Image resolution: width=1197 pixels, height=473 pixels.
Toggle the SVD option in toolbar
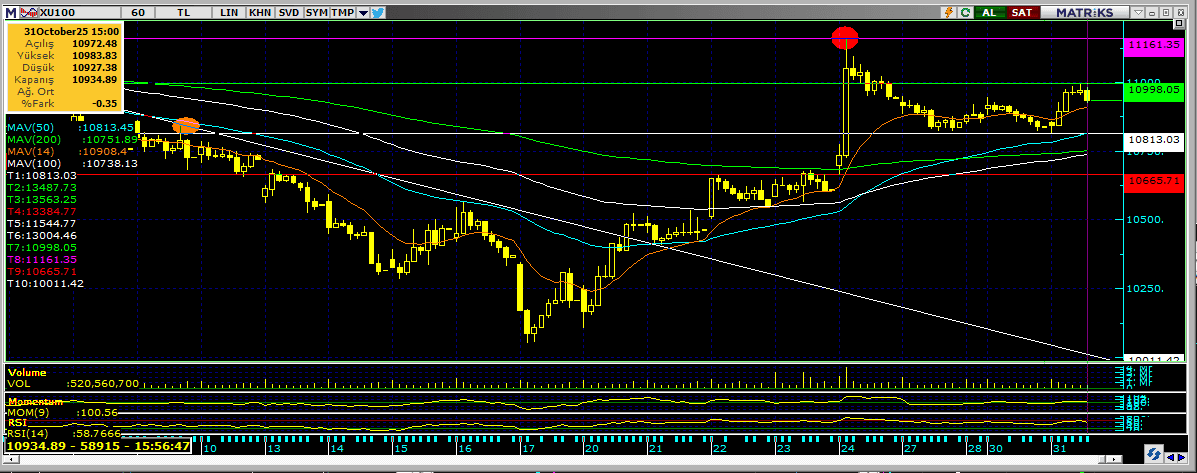click(288, 12)
